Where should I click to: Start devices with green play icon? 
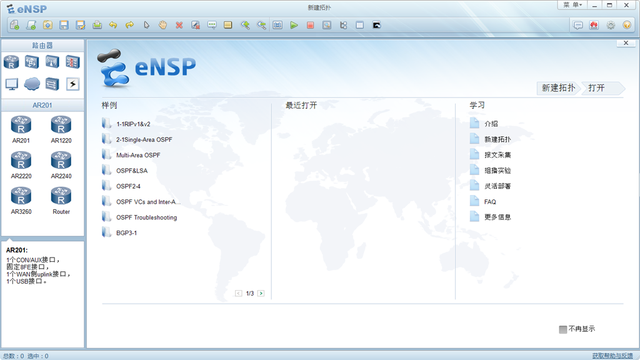pos(294,25)
